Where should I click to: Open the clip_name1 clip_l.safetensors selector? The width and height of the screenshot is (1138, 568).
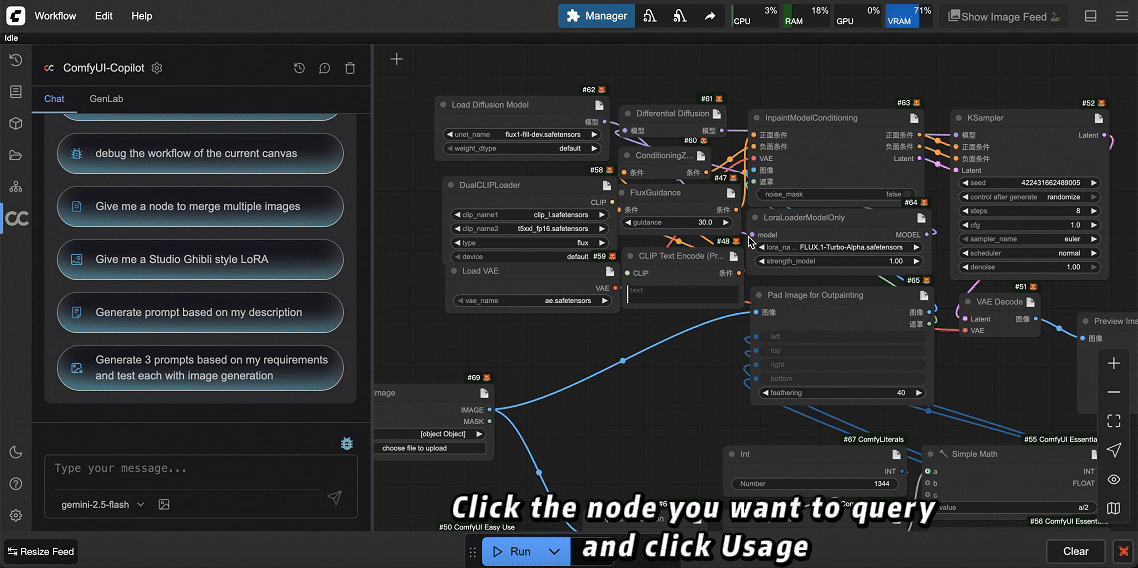click(530, 215)
